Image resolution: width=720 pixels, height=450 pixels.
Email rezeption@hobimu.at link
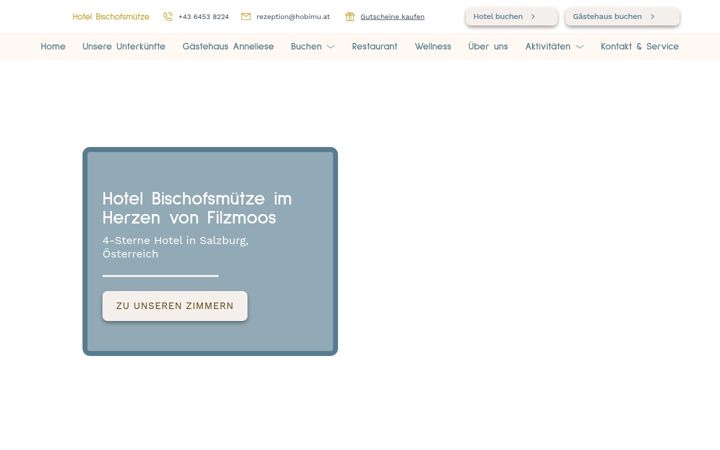coord(293,17)
